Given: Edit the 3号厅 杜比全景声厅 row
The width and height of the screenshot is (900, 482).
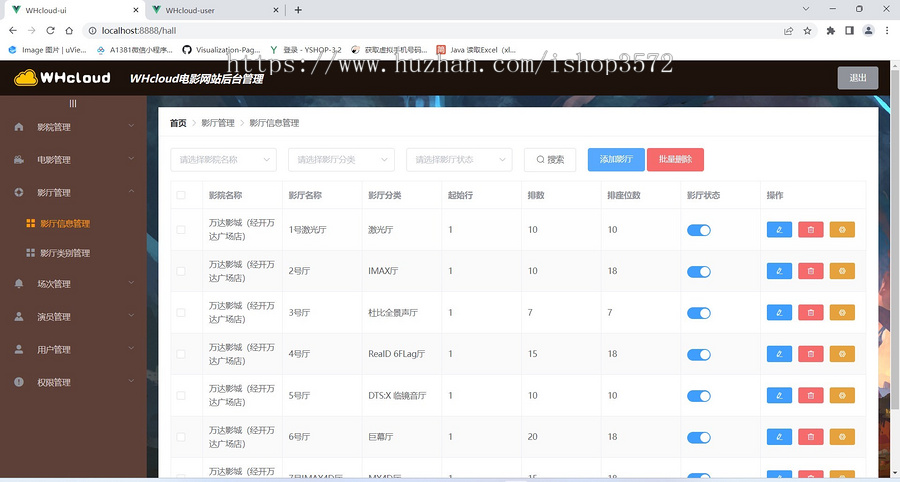Looking at the screenshot, I should 779,313.
